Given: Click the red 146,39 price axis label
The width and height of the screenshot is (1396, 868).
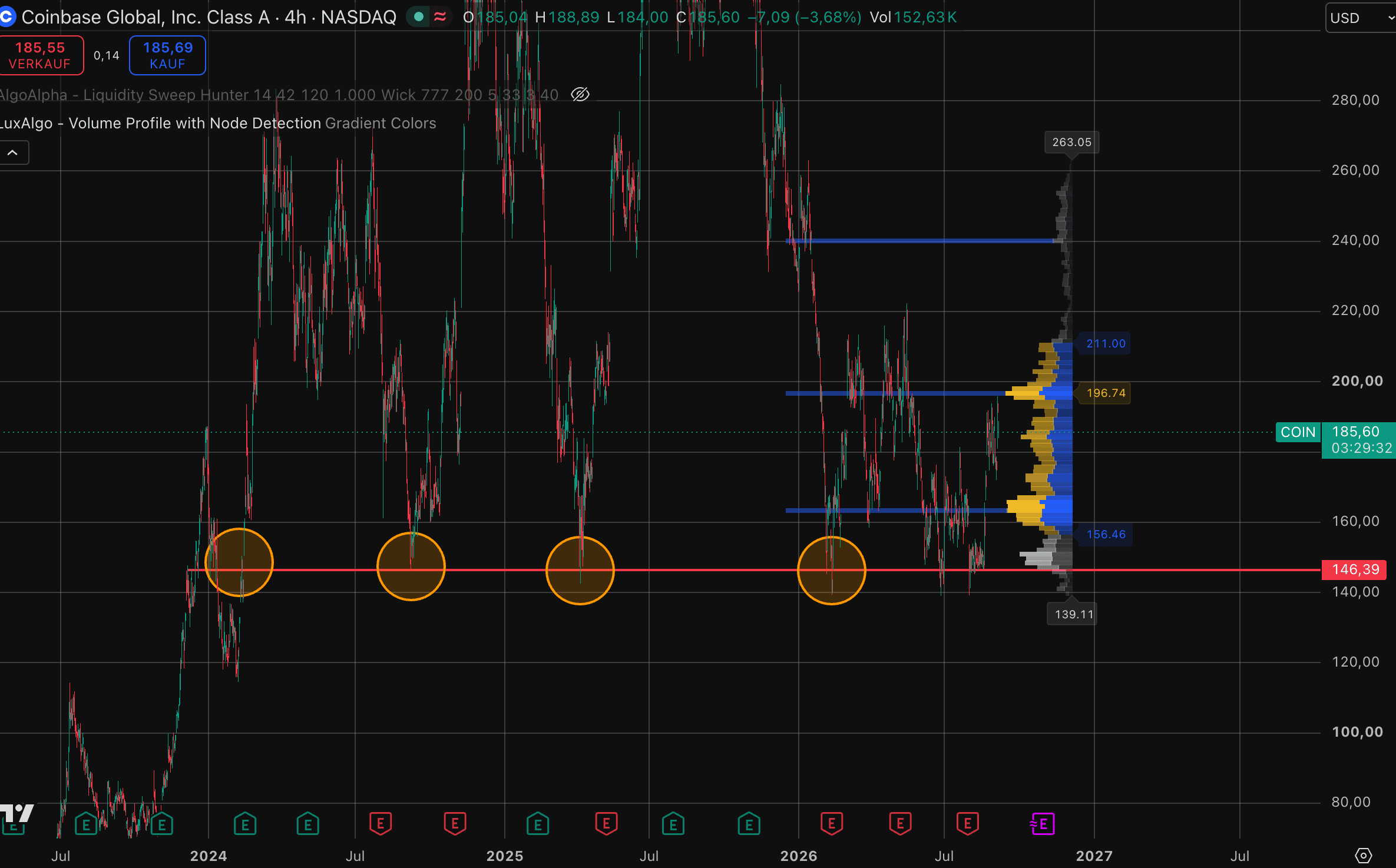Looking at the screenshot, I should [x=1355, y=569].
